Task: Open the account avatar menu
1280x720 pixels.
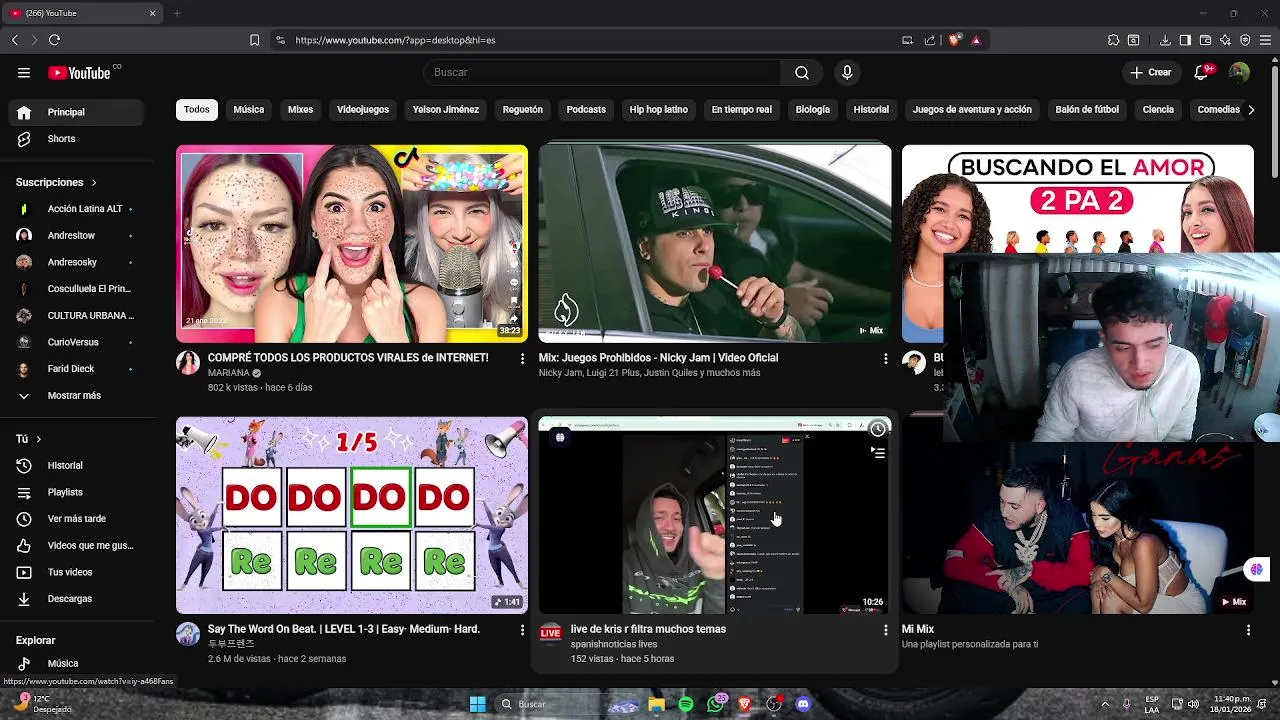Action: [1239, 72]
